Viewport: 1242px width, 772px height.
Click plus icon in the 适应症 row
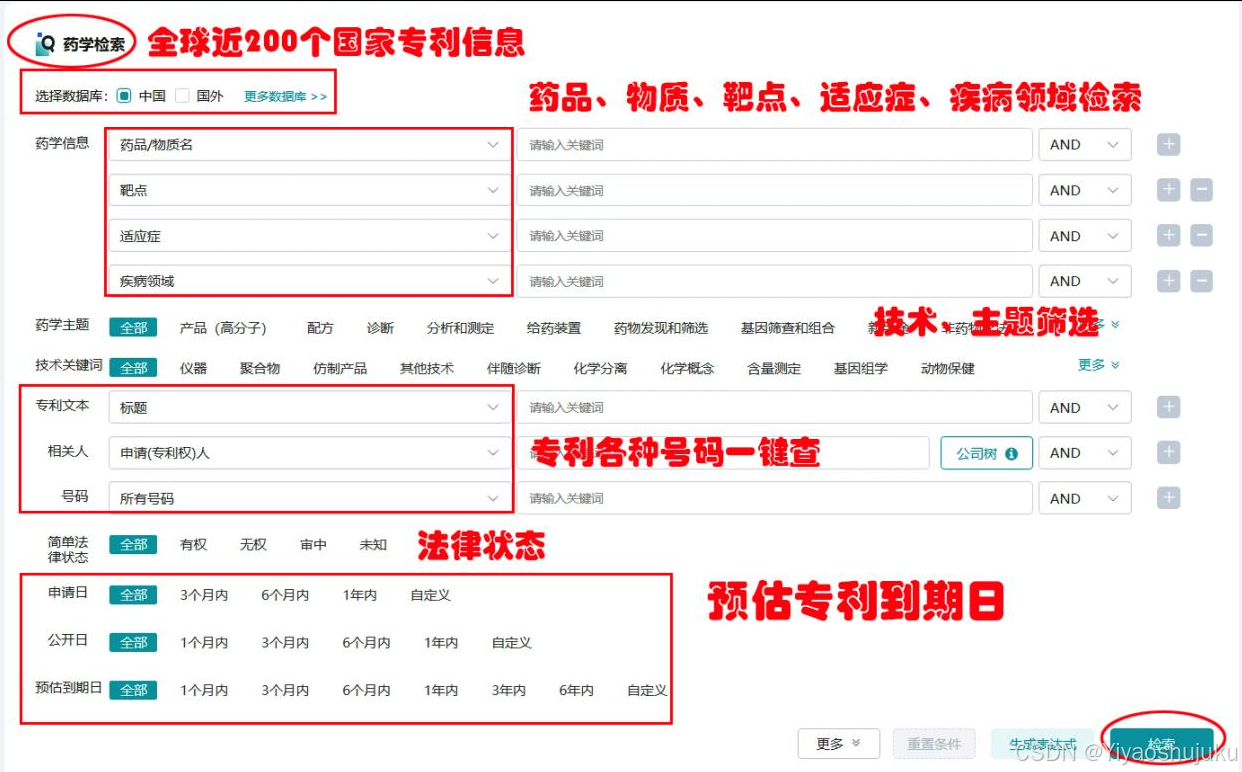pos(1168,236)
